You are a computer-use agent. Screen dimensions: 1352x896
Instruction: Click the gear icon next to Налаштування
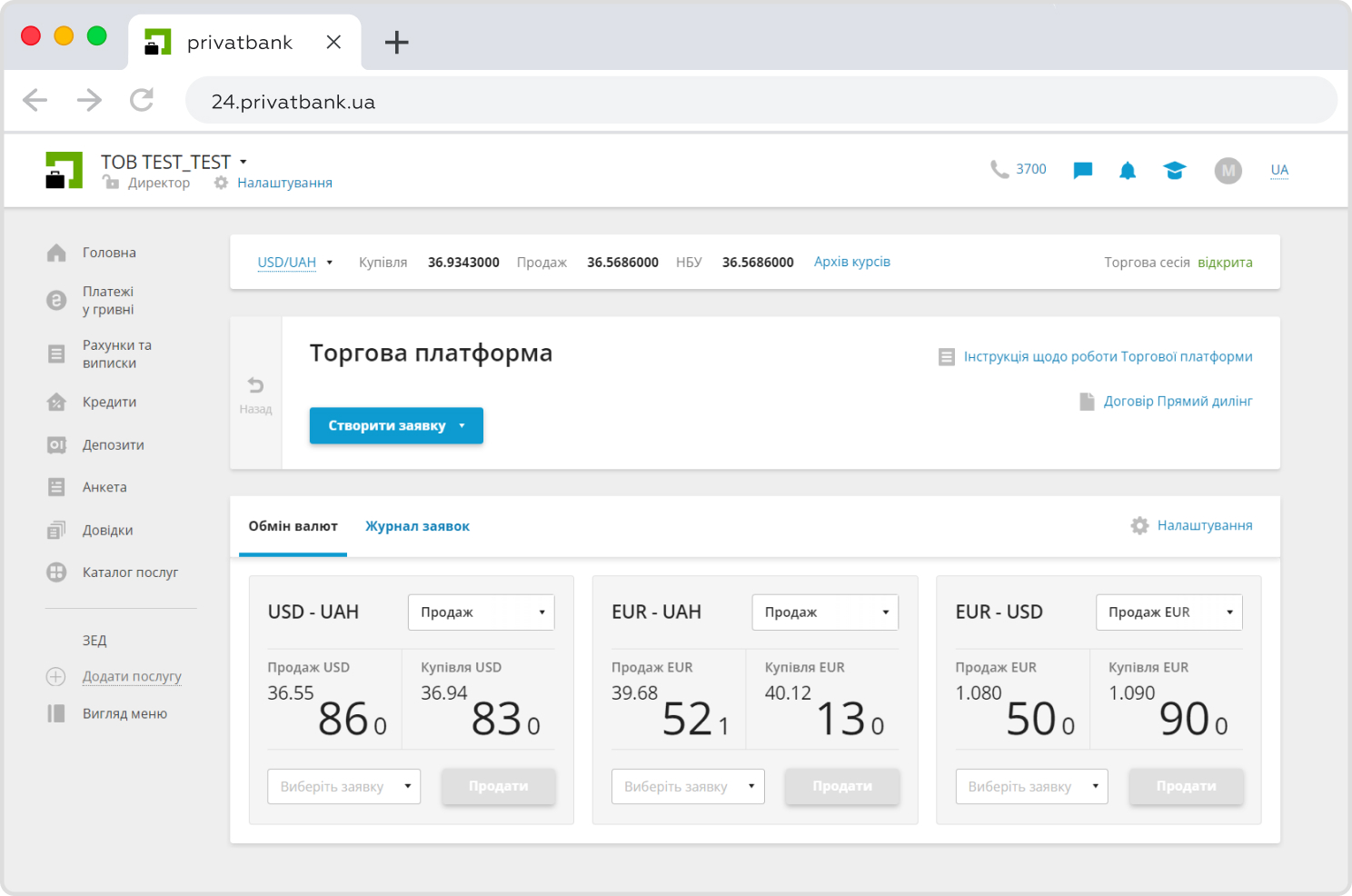[x=220, y=182]
